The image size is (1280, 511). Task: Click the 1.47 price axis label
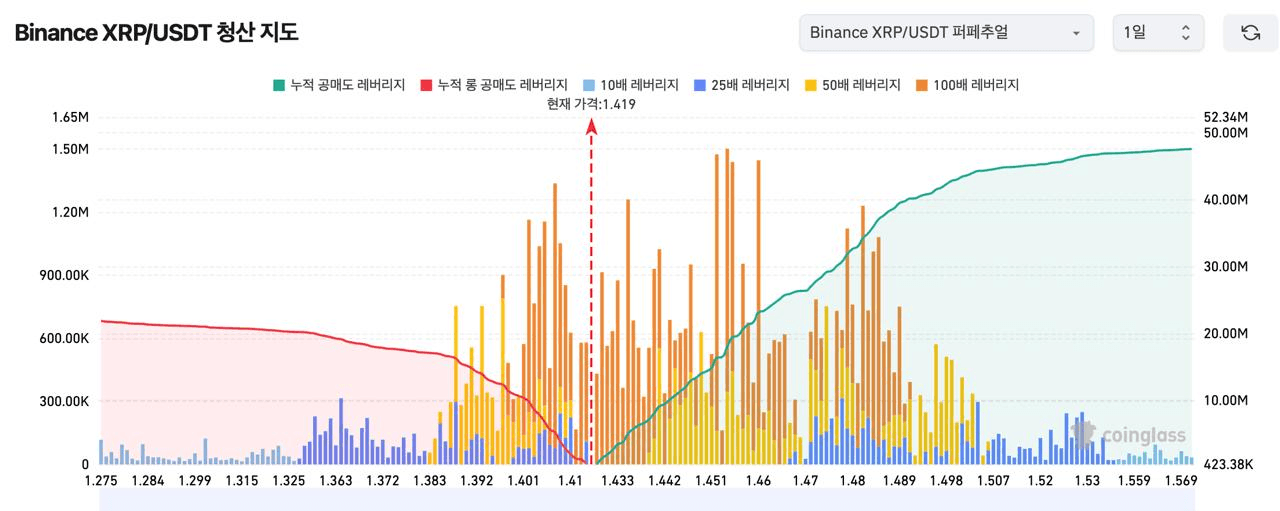pyautogui.click(x=805, y=481)
